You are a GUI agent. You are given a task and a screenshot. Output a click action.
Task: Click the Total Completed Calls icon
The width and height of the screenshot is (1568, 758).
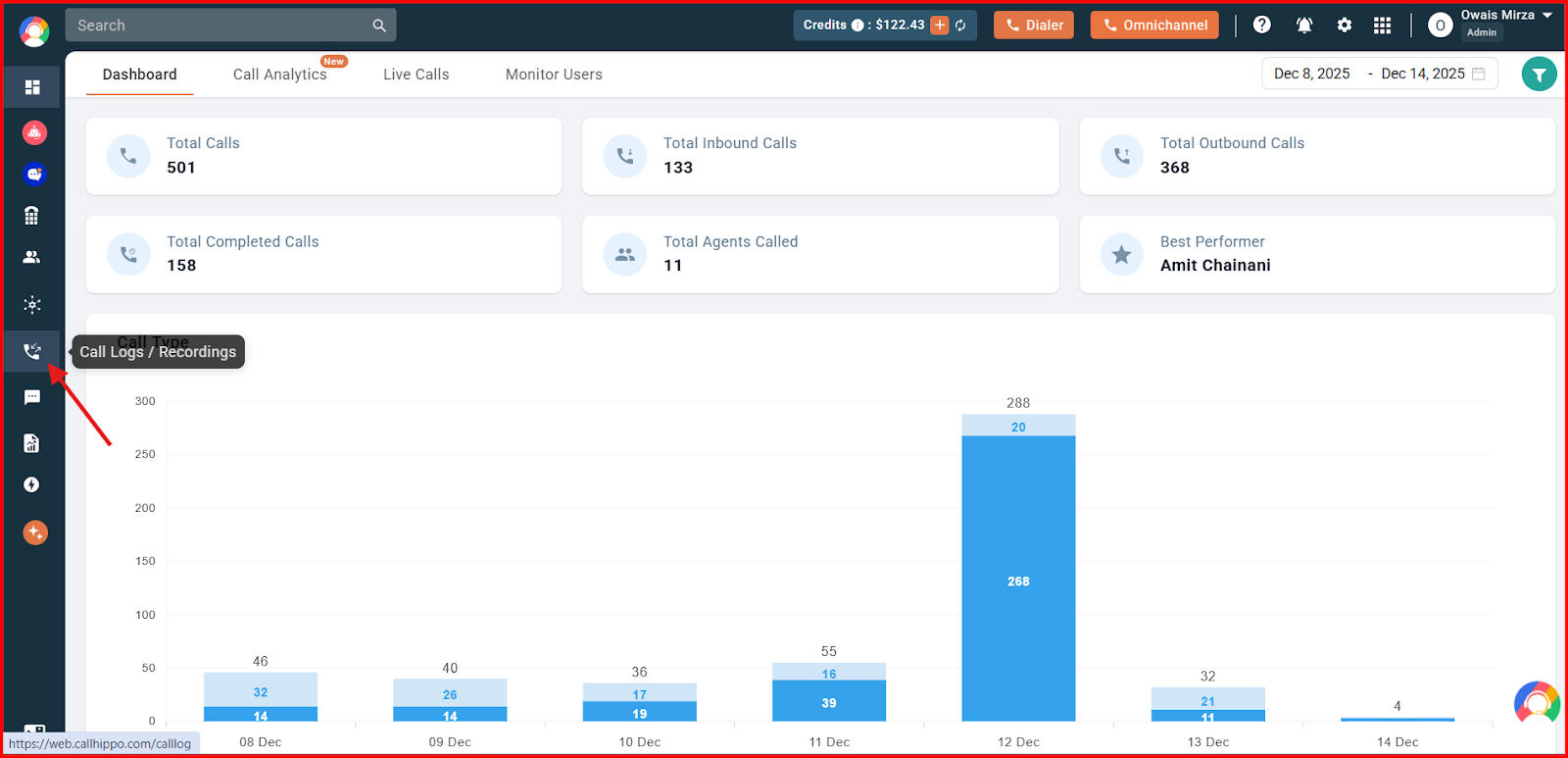(128, 255)
